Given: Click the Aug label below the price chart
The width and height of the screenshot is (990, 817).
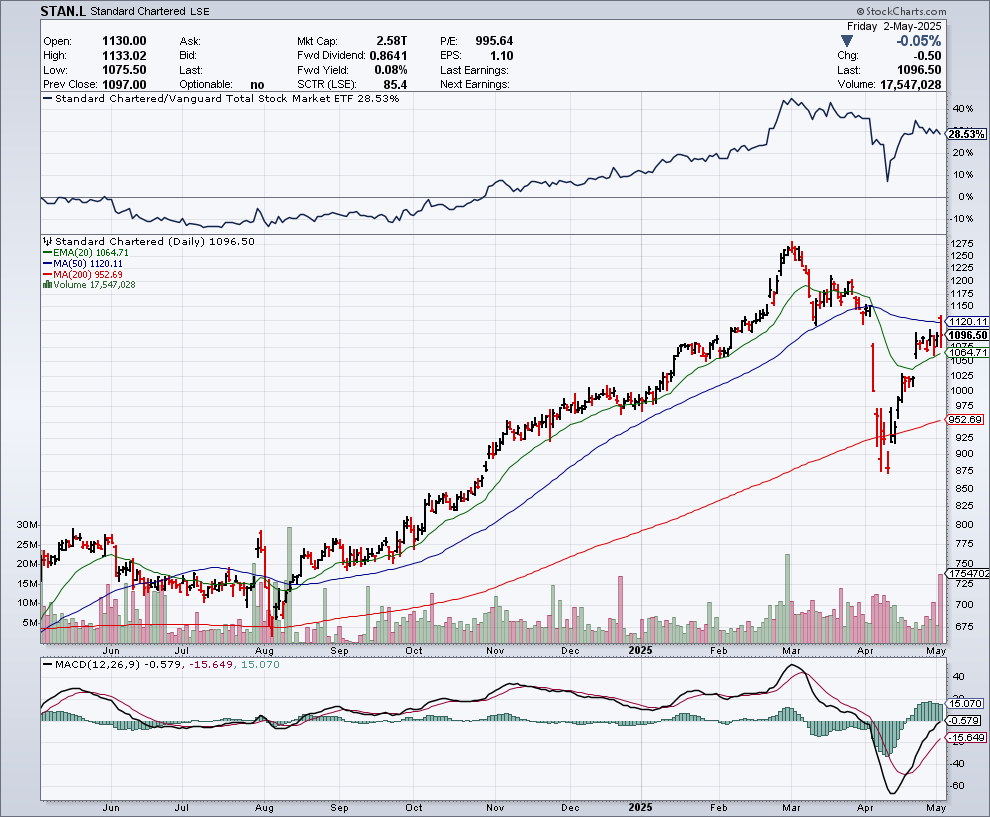Looking at the screenshot, I should [264, 650].
